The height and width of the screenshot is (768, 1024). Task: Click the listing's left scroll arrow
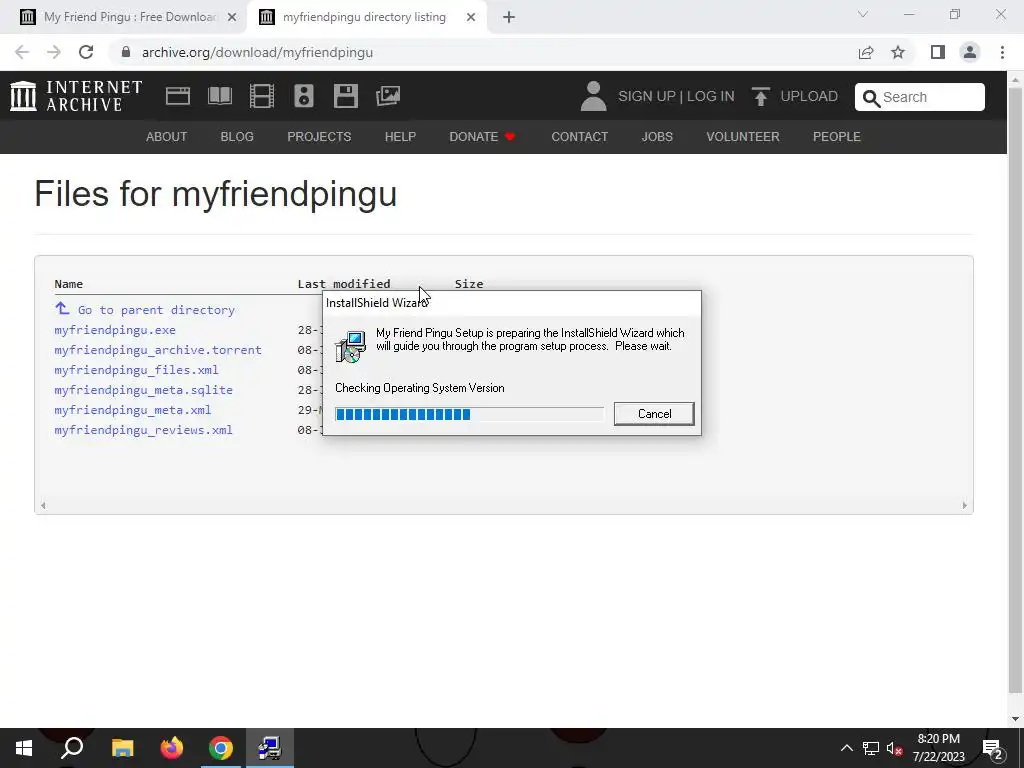click(x=43, y=505)
